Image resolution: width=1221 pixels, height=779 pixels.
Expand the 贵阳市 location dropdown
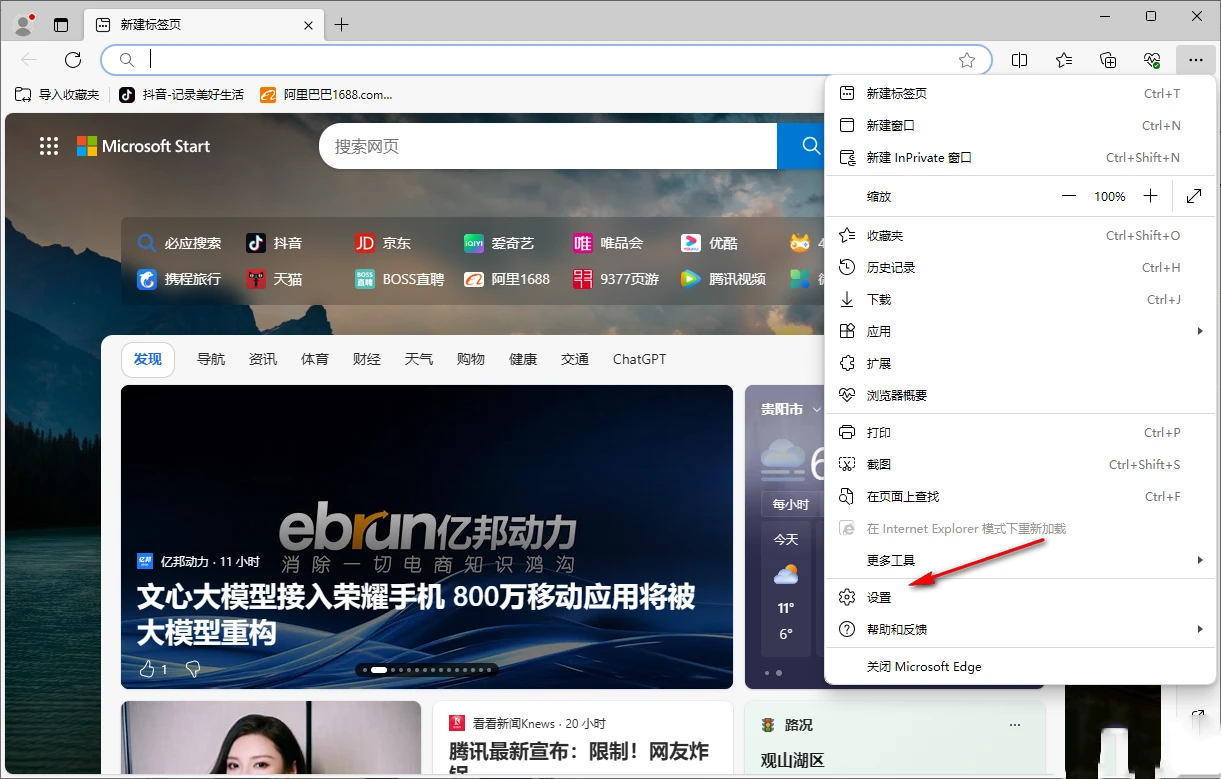click(816, 410)
